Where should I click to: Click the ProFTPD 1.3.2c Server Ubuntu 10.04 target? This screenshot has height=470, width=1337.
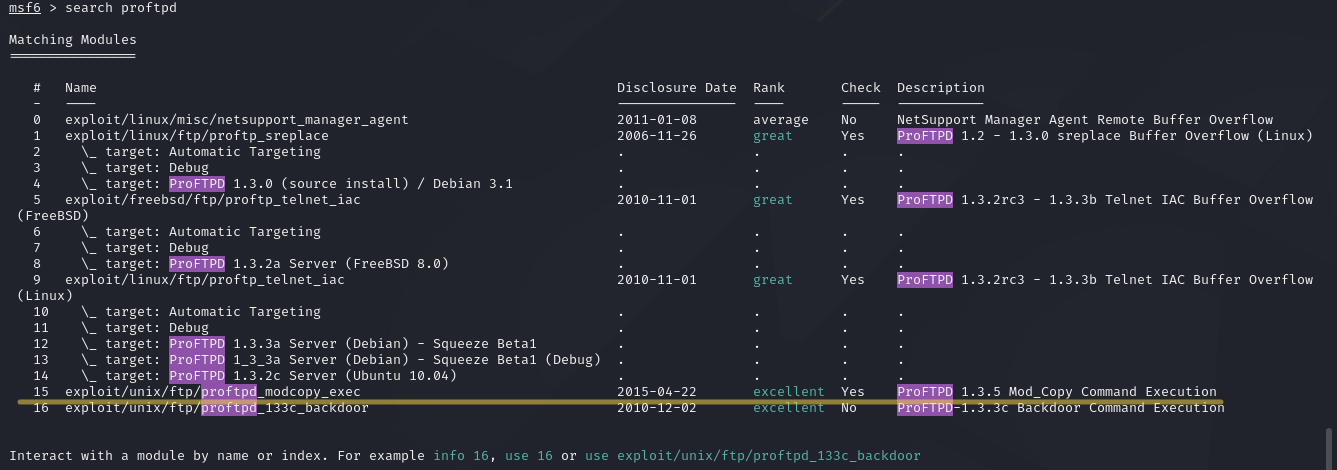[313, 376]
